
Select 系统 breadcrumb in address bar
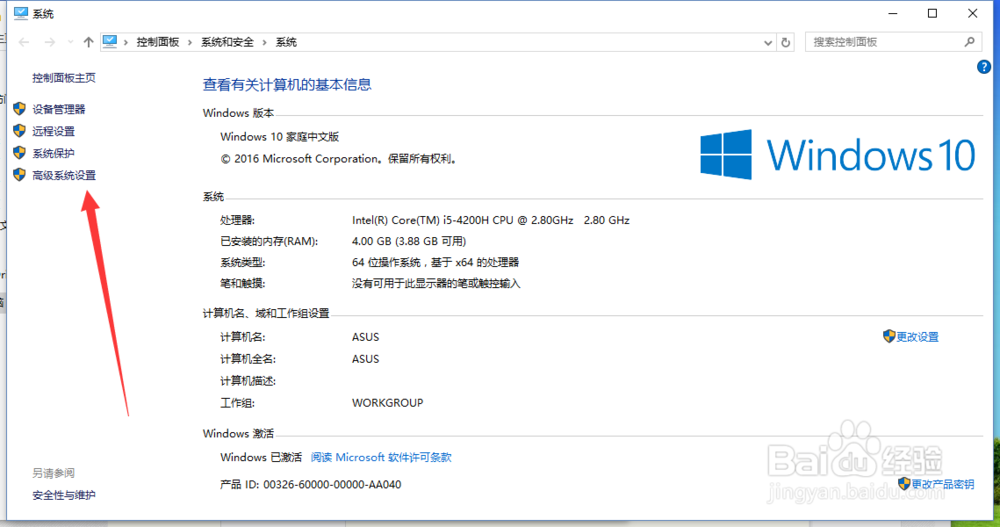click(x=286, y=42)
